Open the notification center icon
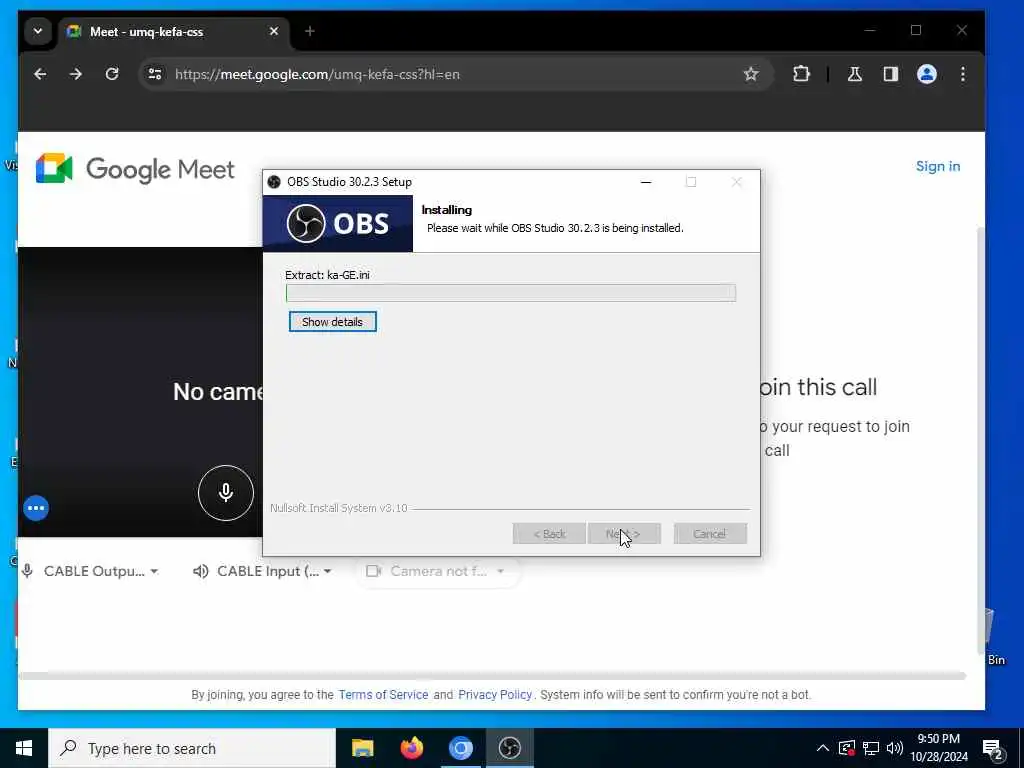 (992, 749)
